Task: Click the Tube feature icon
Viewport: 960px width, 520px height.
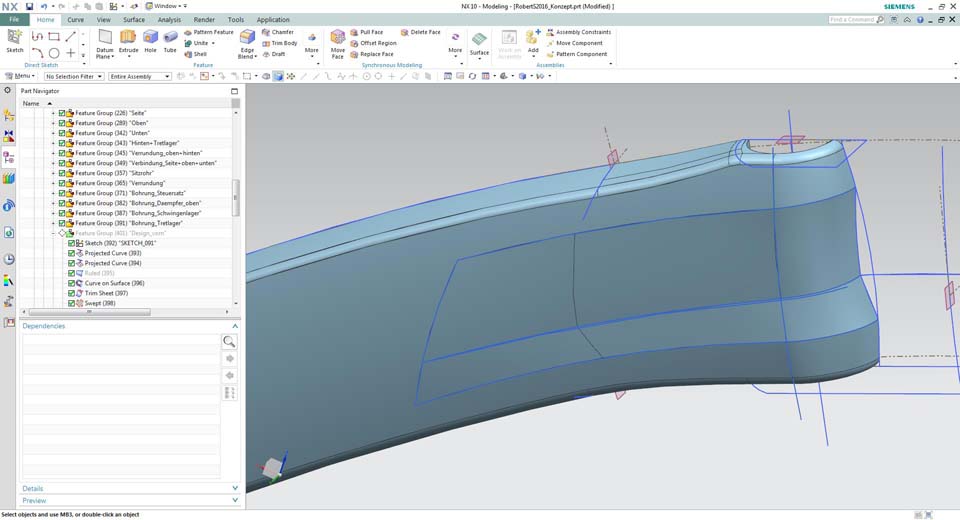Action: coord(170,38)
